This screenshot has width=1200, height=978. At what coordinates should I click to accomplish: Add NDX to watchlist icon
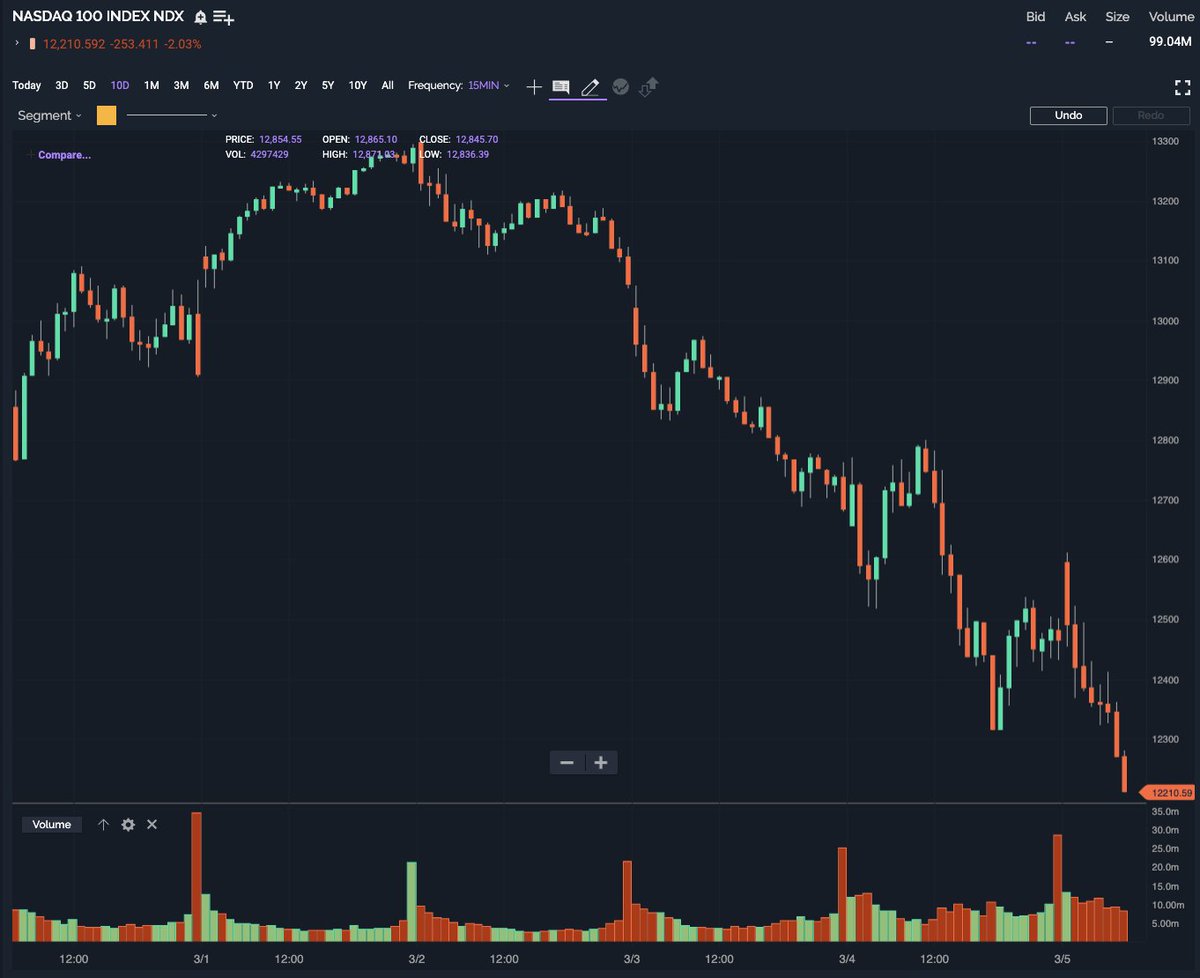224,17
